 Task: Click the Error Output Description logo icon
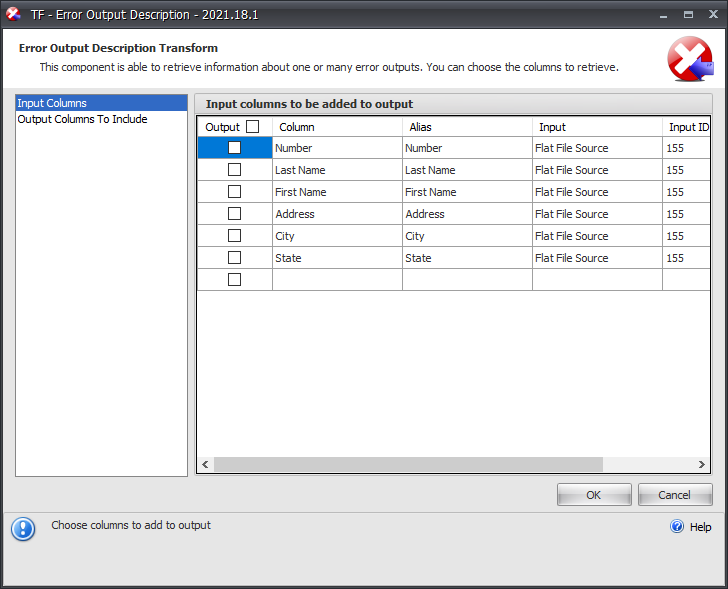pos(690,59)
